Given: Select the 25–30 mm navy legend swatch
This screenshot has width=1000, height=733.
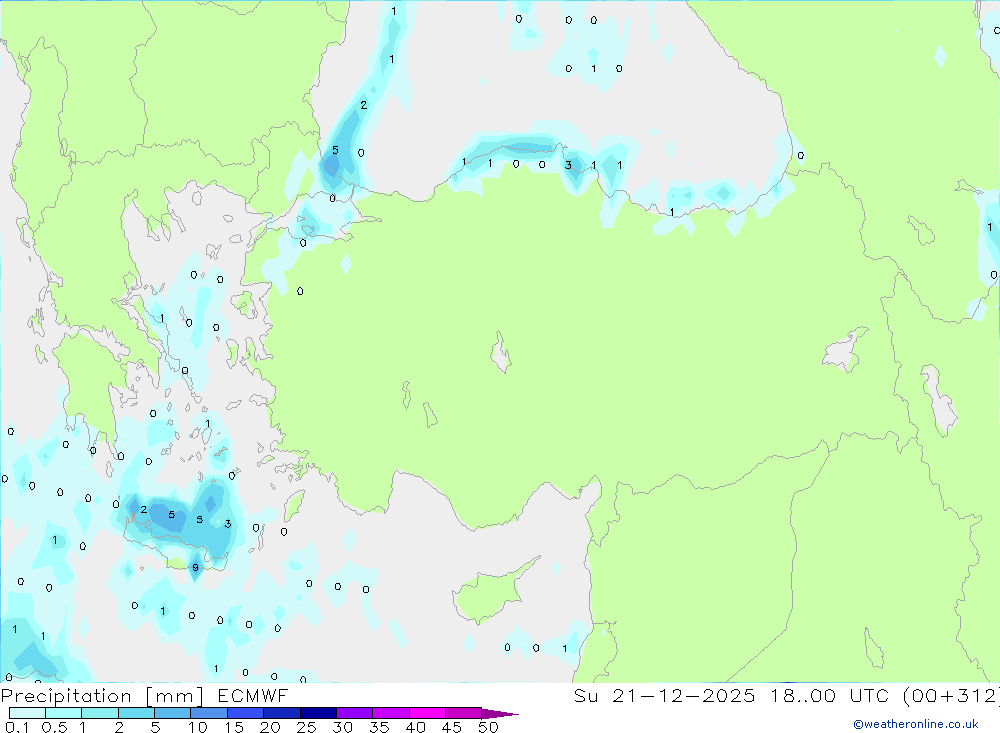Looking at the screenshot, I should 318,713.
